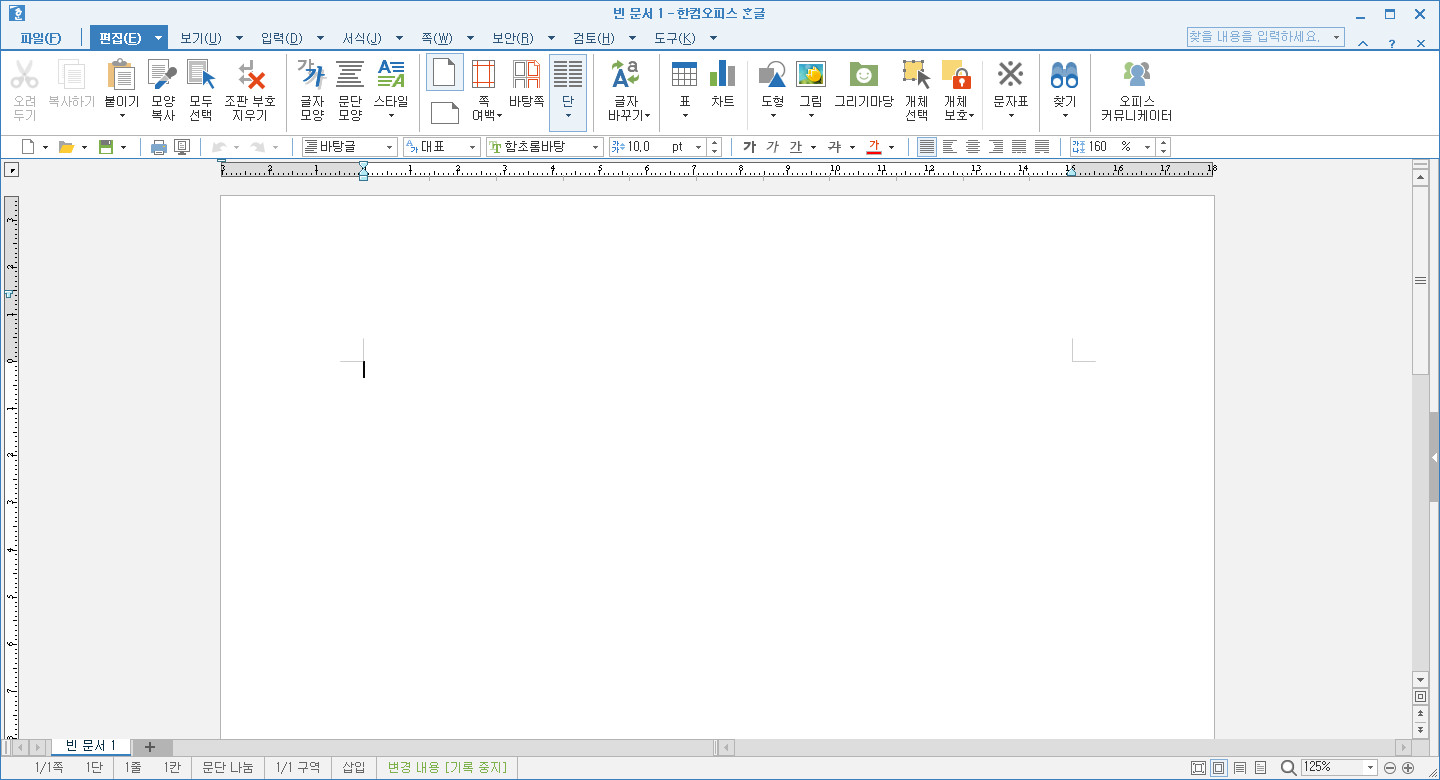
Task: Increase font size with the up stepper
Action: pos(714,143)
